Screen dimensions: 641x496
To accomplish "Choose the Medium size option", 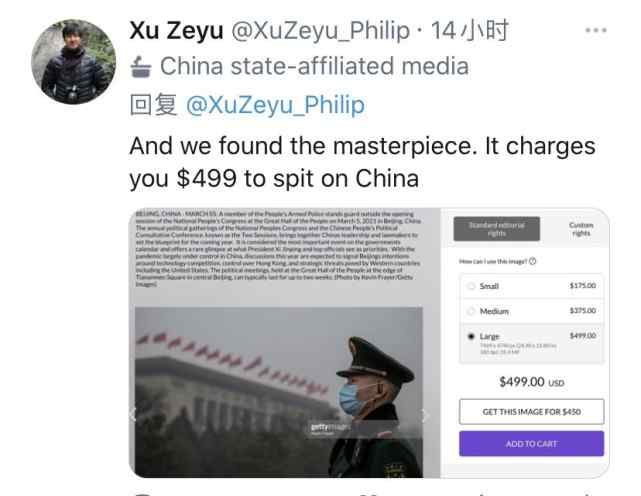I will pyautogui.click(x=531, y=311).
